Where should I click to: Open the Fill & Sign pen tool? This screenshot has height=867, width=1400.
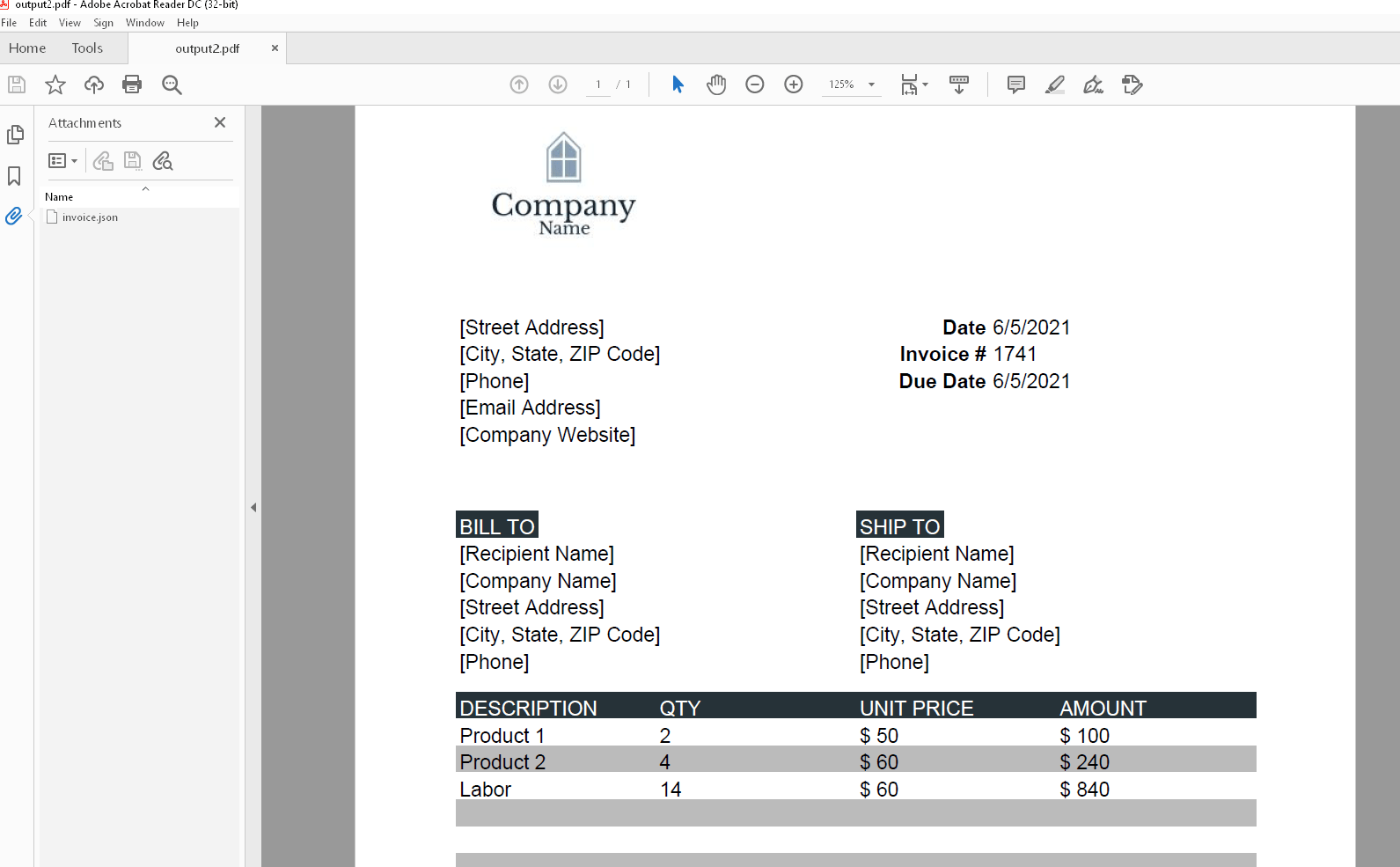[x=1093, y=84]
